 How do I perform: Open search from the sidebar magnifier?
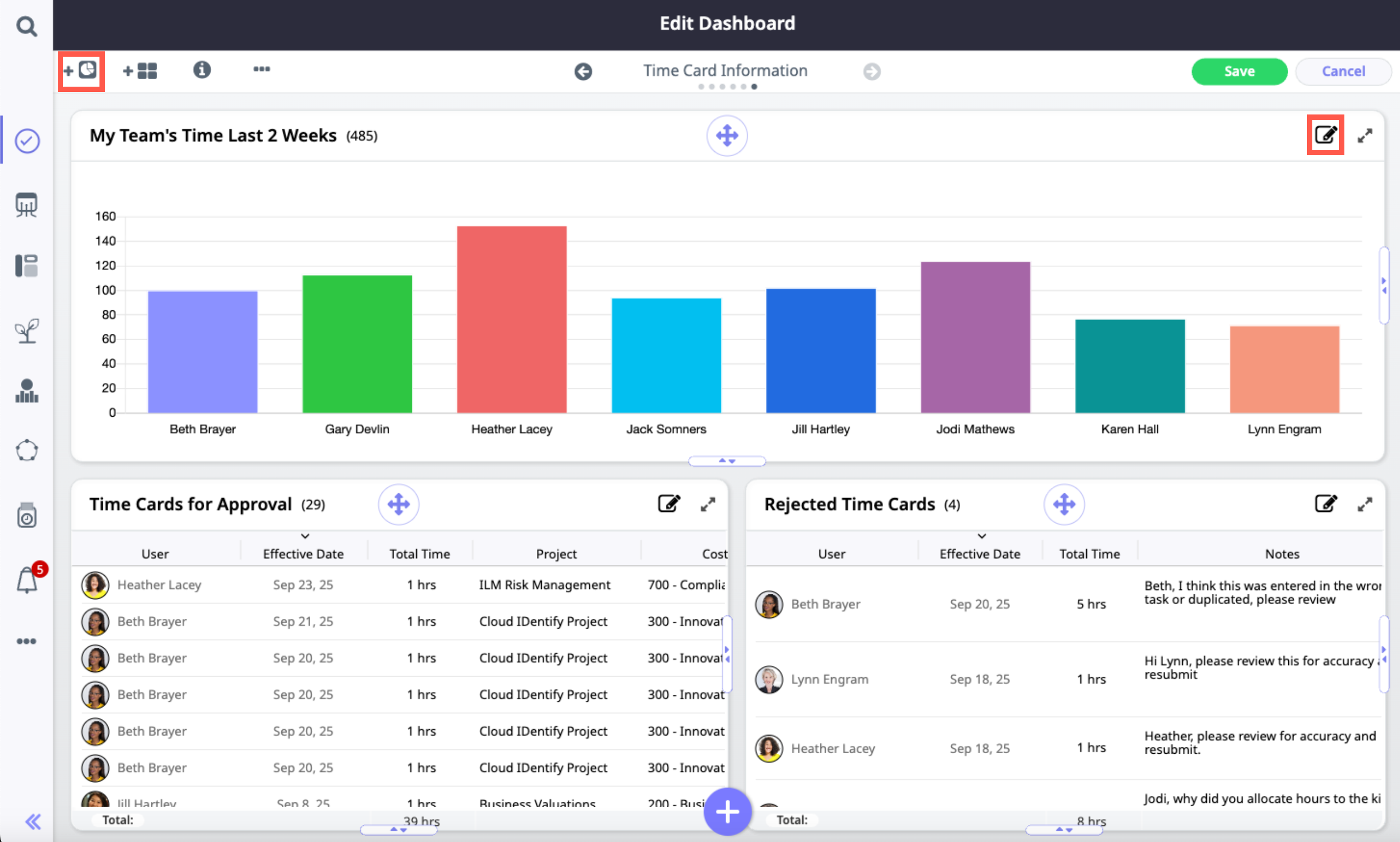[27, 26]
